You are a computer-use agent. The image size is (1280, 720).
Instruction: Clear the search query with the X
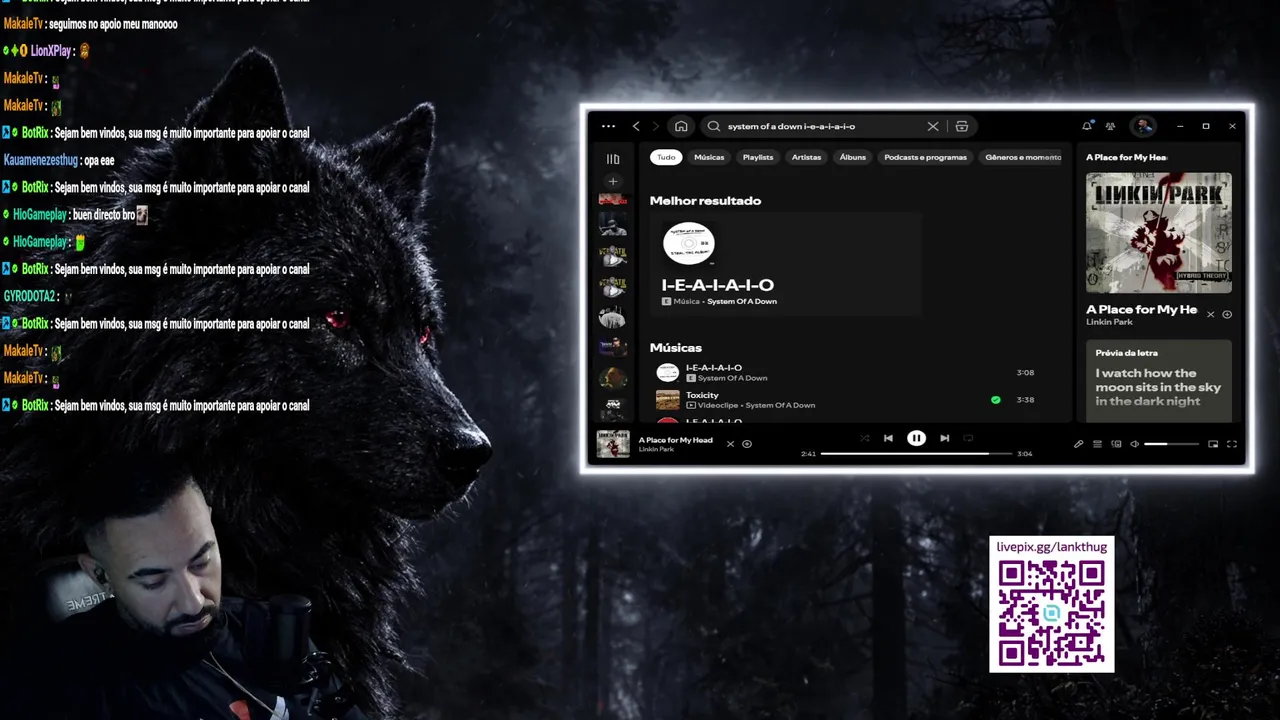coord(933,126)
